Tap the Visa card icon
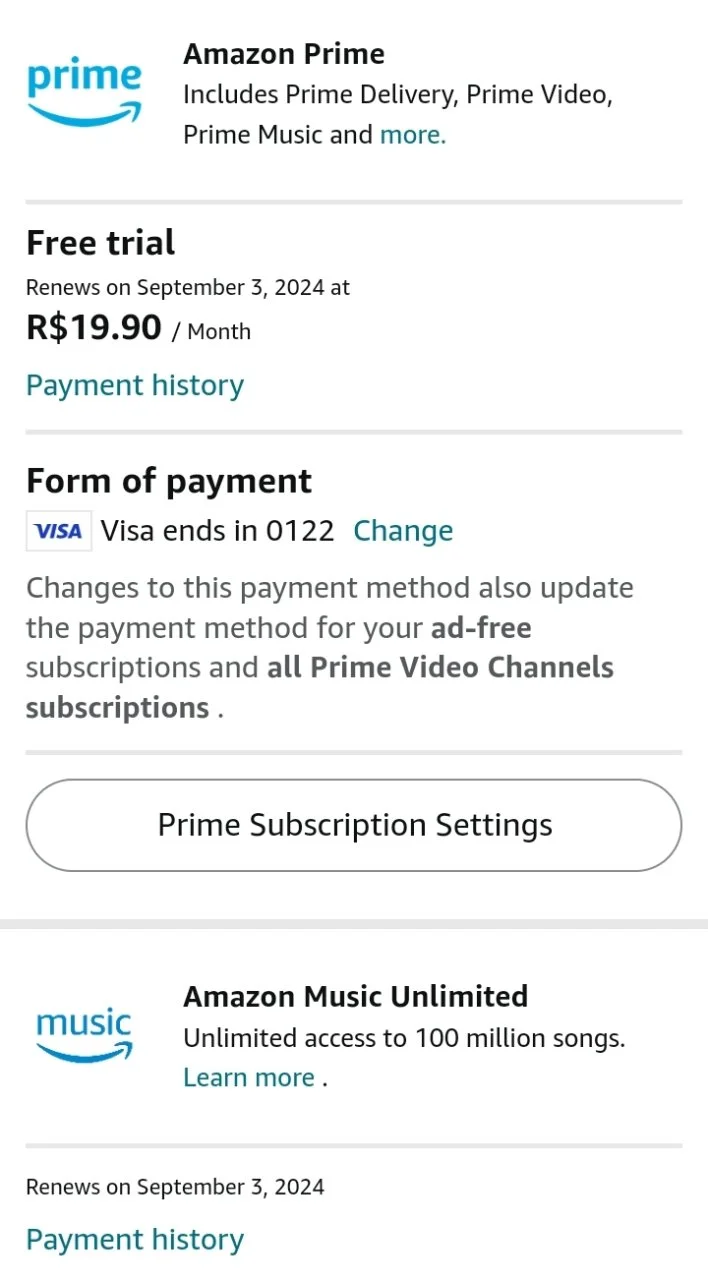This screenshot has width=708, height=1280. (59, 531)
